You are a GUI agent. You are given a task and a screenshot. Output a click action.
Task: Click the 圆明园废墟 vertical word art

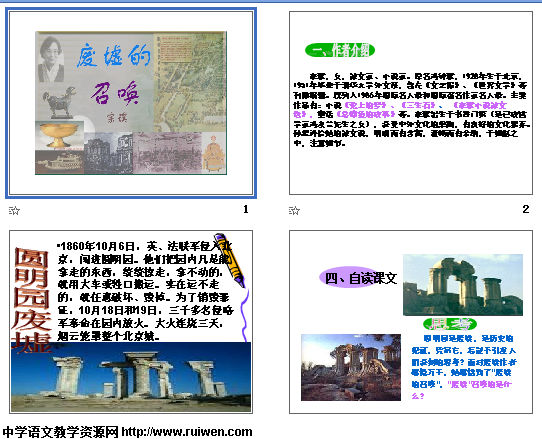(31, 299)
